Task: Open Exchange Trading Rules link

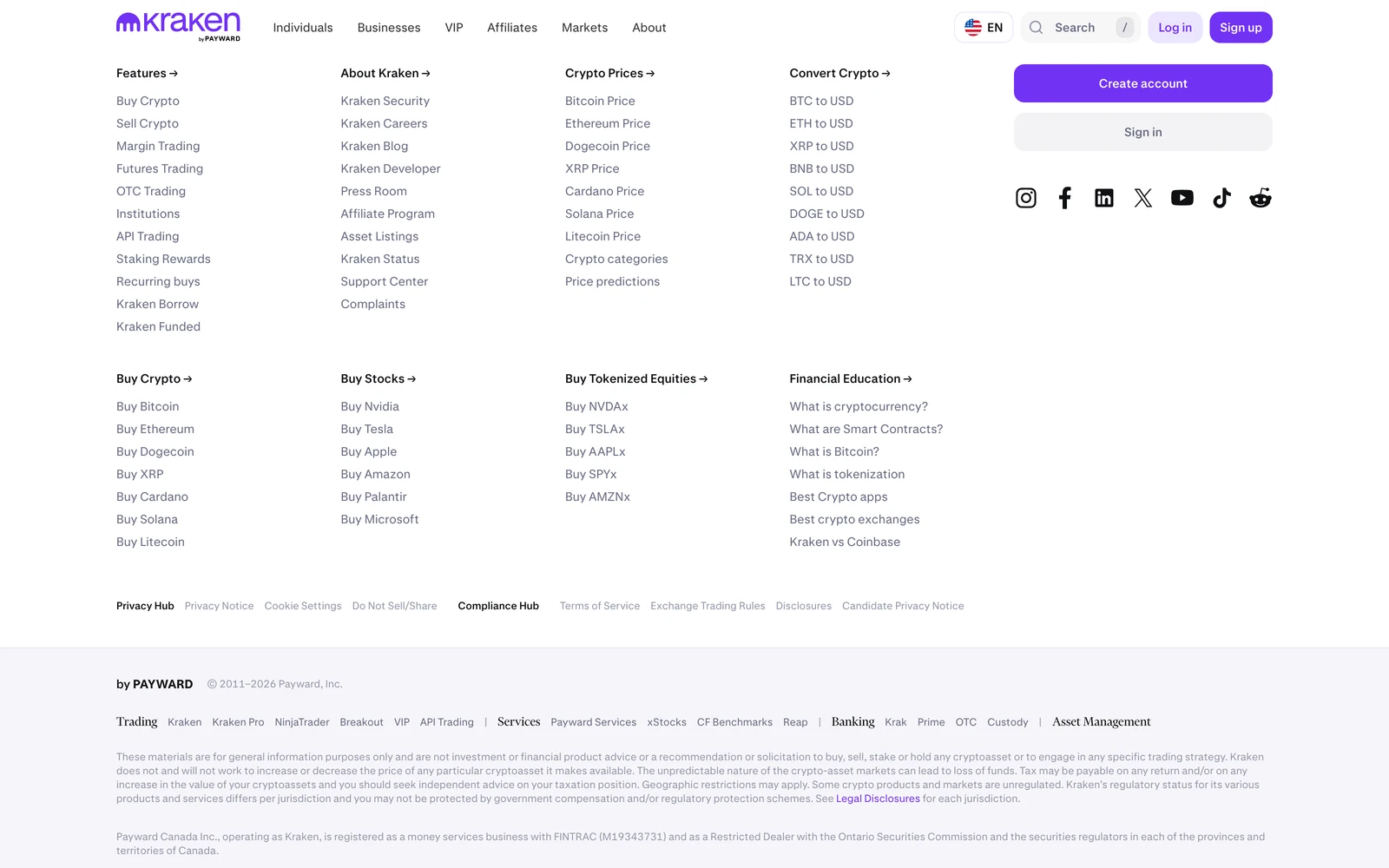Action: pyautogui.click(x=708, y=606)
